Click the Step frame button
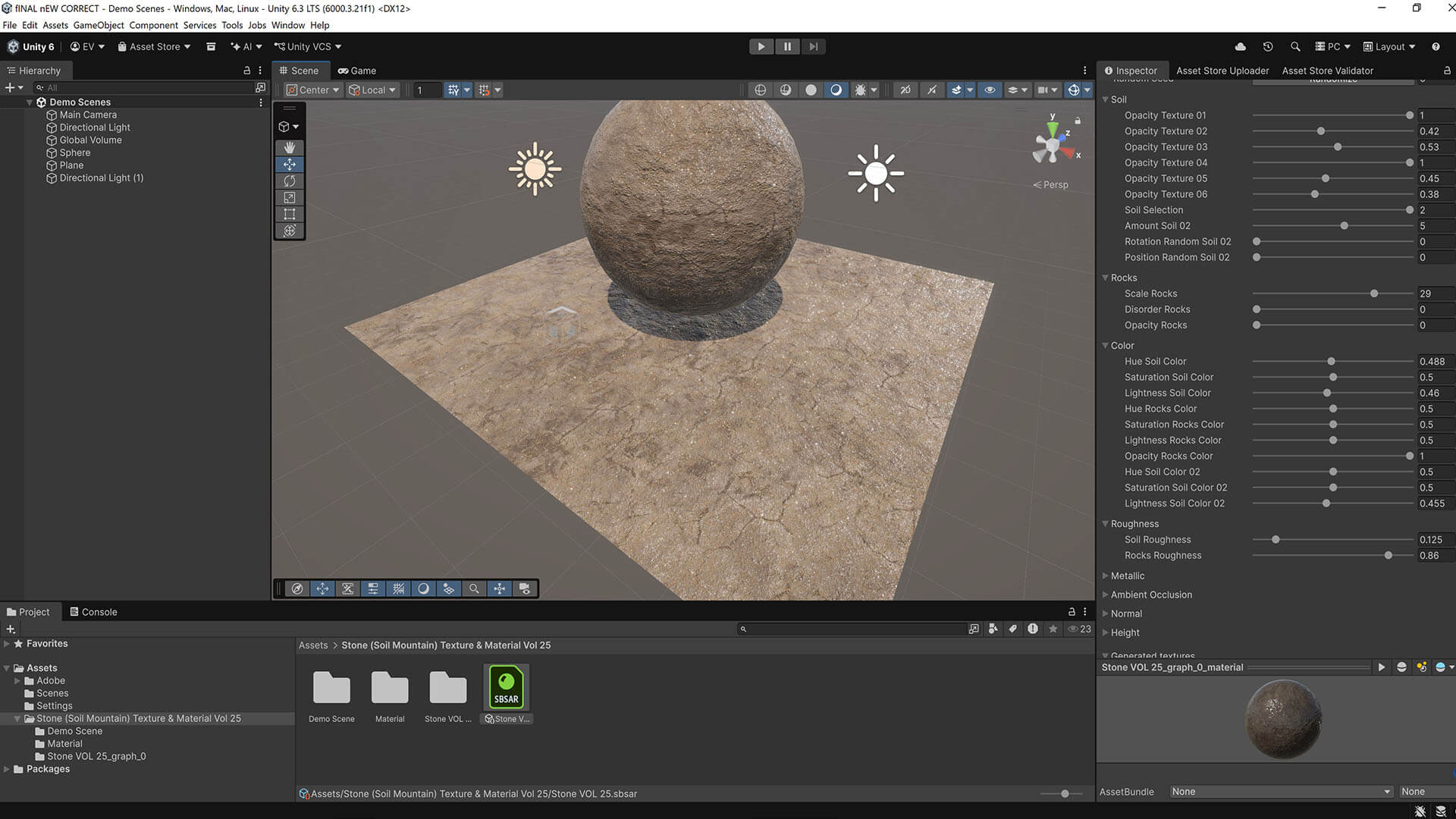The image size is (1456, 819). [x=813, y=46]
